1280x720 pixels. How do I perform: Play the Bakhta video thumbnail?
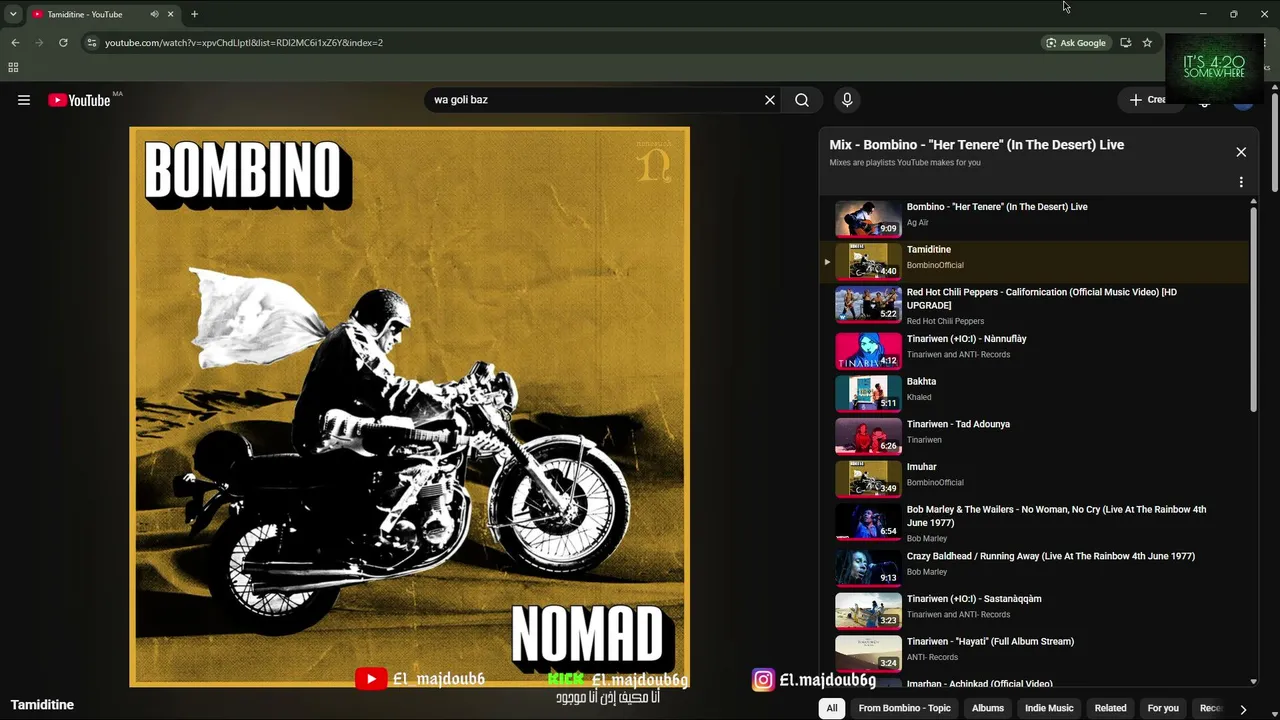point(868,393)
